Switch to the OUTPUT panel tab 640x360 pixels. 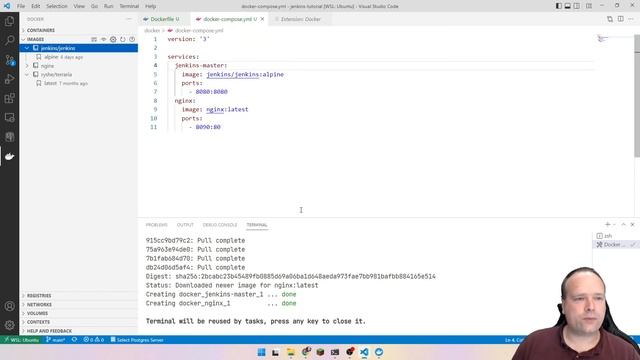185,225
